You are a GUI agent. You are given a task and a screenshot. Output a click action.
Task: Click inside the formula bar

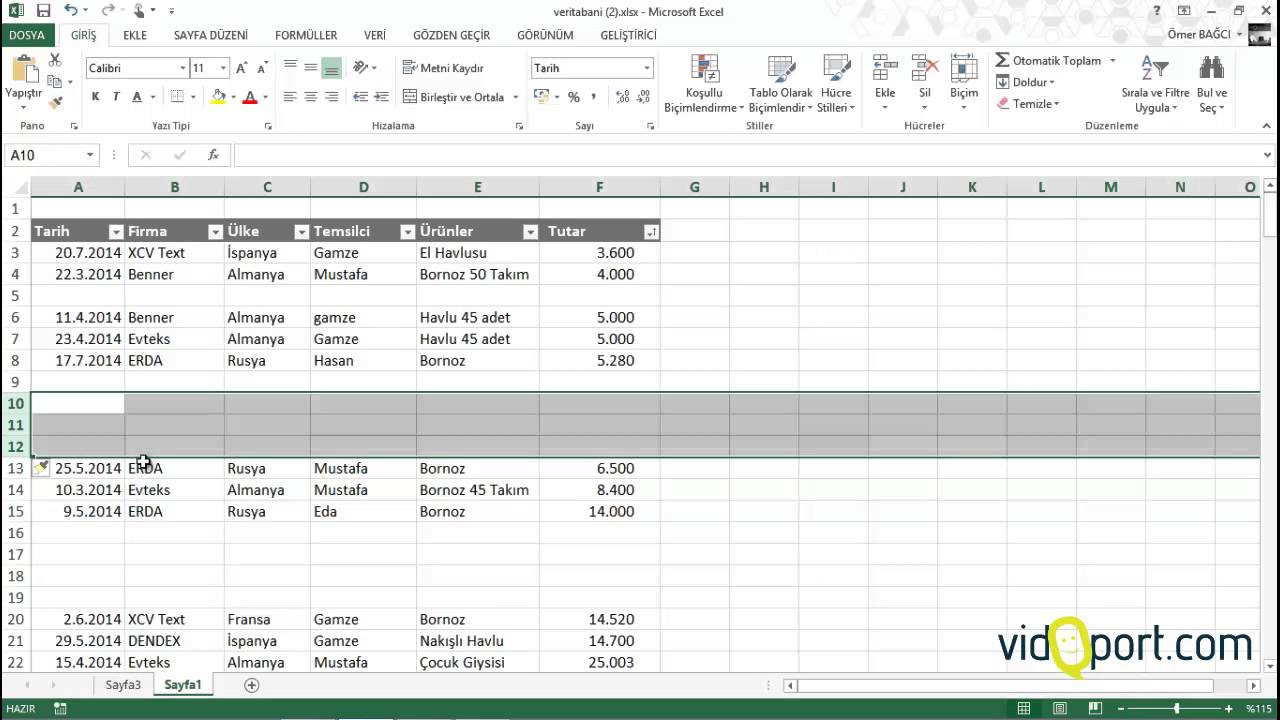pyautogui.click(x=745, y=155)
